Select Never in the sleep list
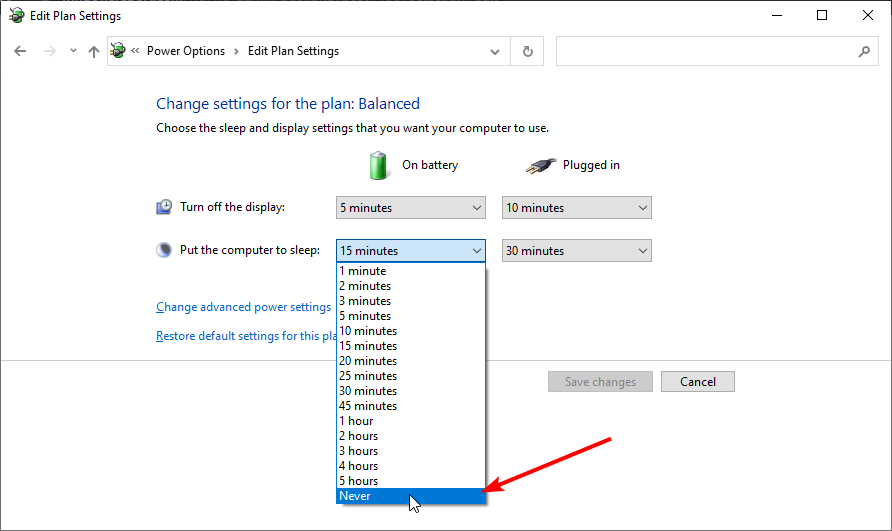The height and width of the screenshot is (531, 892). [x=411, y=496]
